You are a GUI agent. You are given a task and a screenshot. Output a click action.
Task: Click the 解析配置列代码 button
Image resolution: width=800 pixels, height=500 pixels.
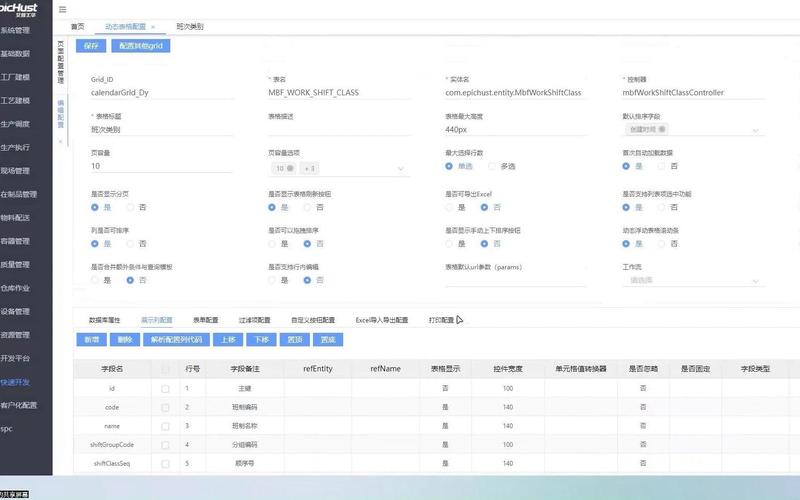tap(177, 340)
